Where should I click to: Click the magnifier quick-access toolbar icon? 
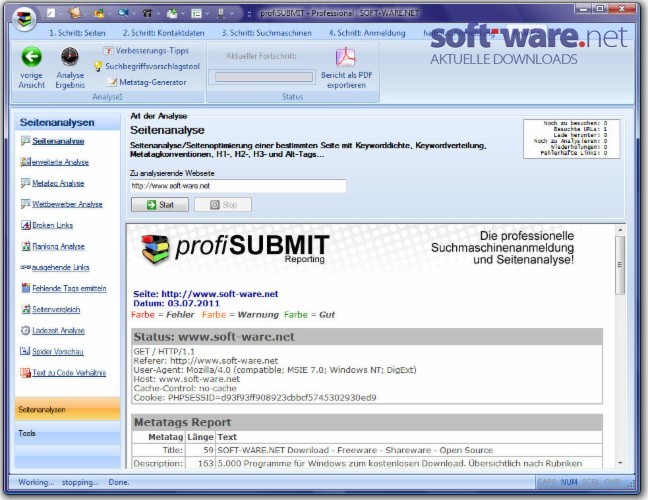pyautogui.click(x=123, y=13)
